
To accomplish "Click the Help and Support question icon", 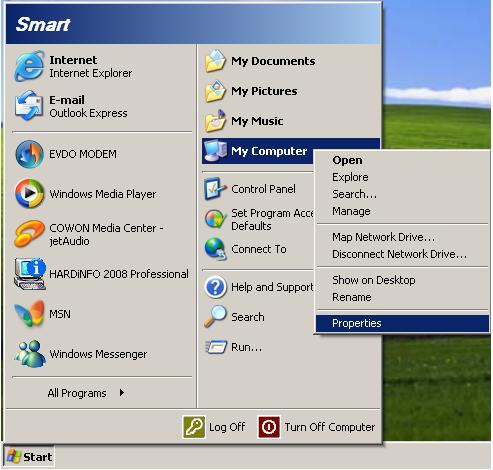I will [x=215, y=287].
